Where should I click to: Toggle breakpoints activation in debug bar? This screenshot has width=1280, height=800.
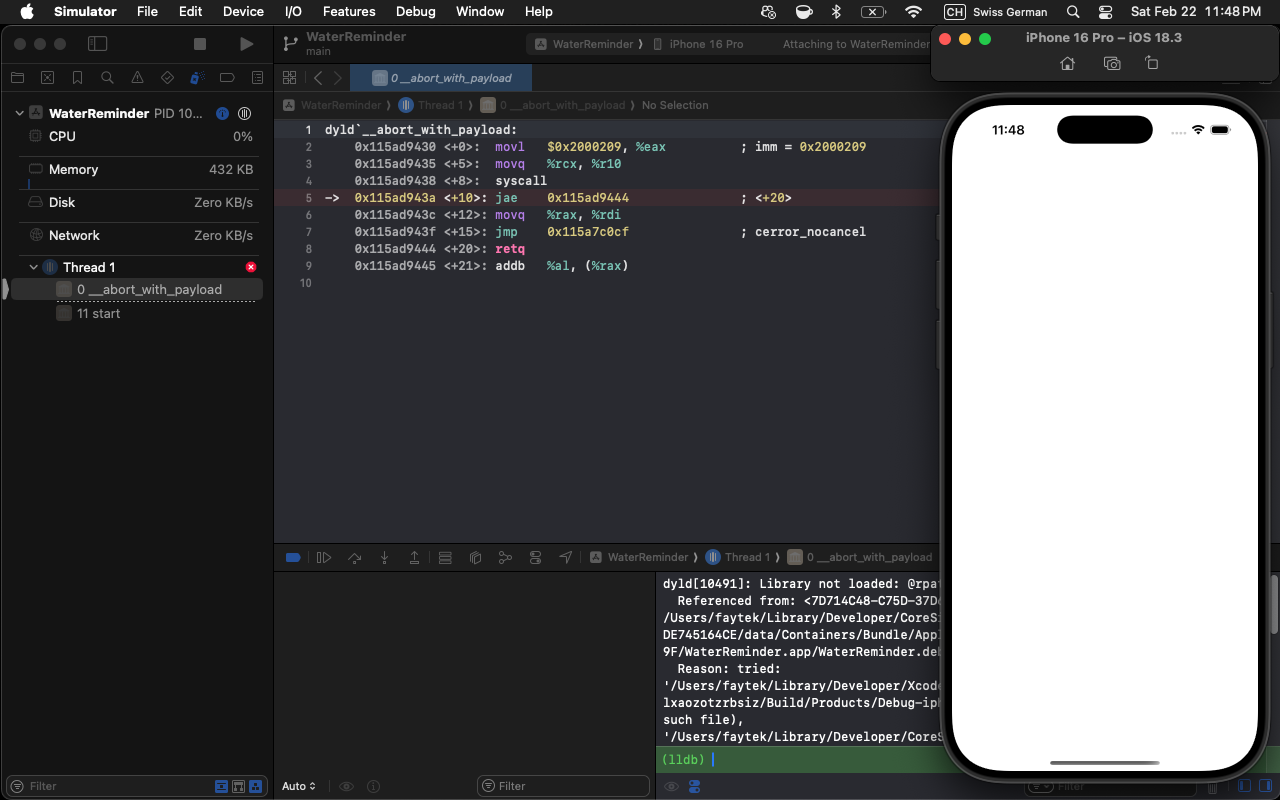click(x=293, y=557)
